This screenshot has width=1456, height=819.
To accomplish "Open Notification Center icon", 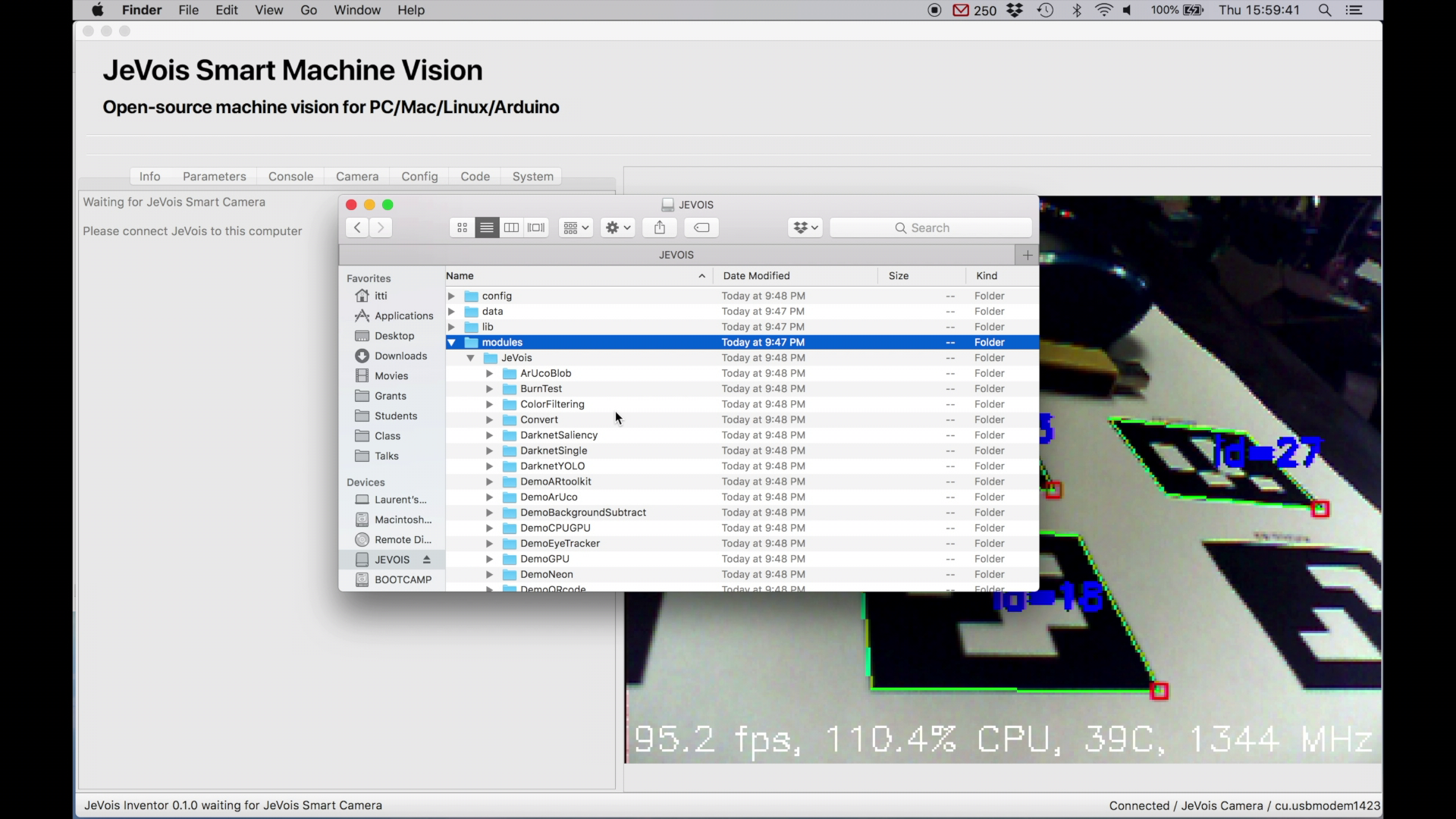I will 1354,10.
